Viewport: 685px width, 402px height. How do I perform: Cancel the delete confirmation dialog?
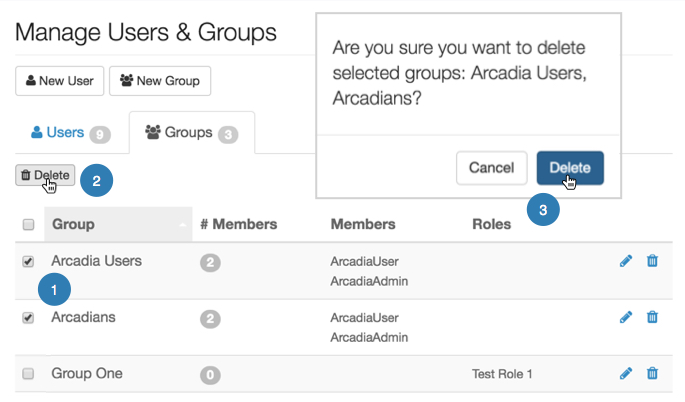(x=491, y=167)
